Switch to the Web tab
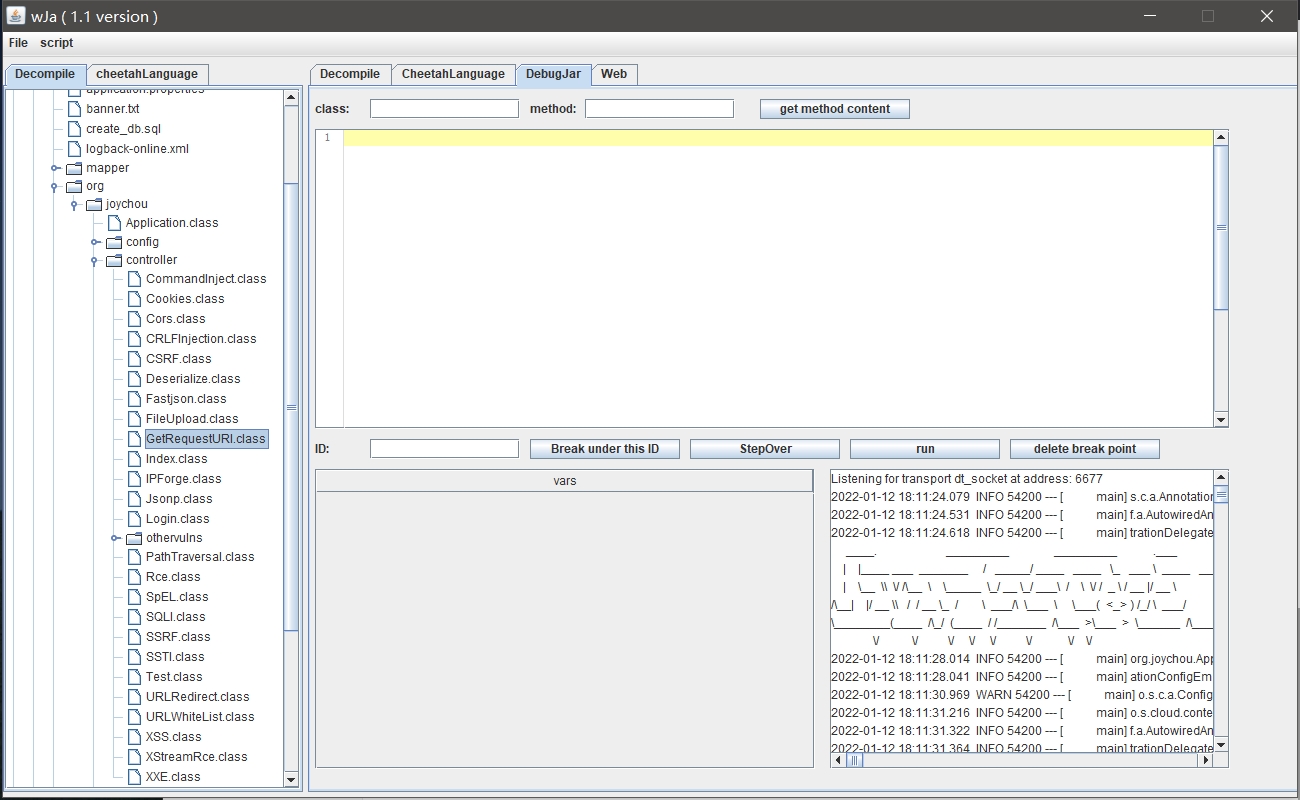Screen dimensions: 1300x800 pos(614,74)
